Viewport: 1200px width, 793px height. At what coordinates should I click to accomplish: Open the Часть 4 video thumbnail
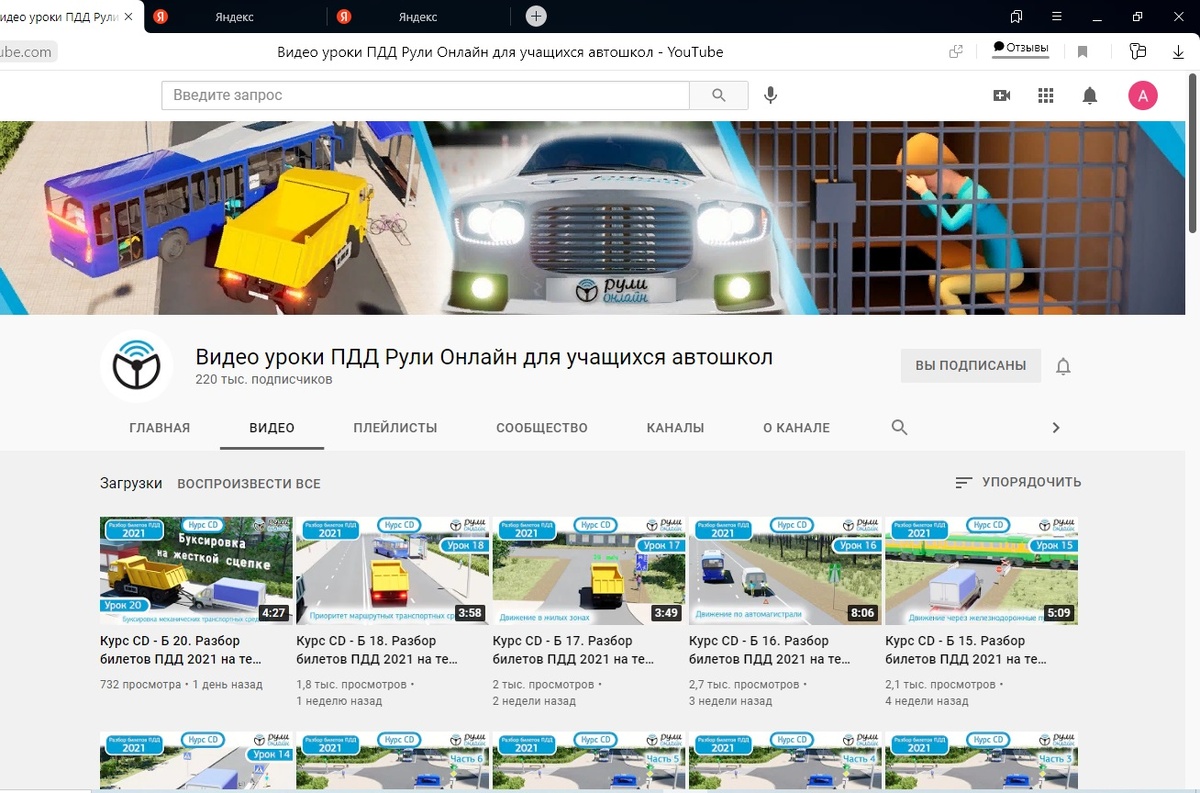pos(786,762)
